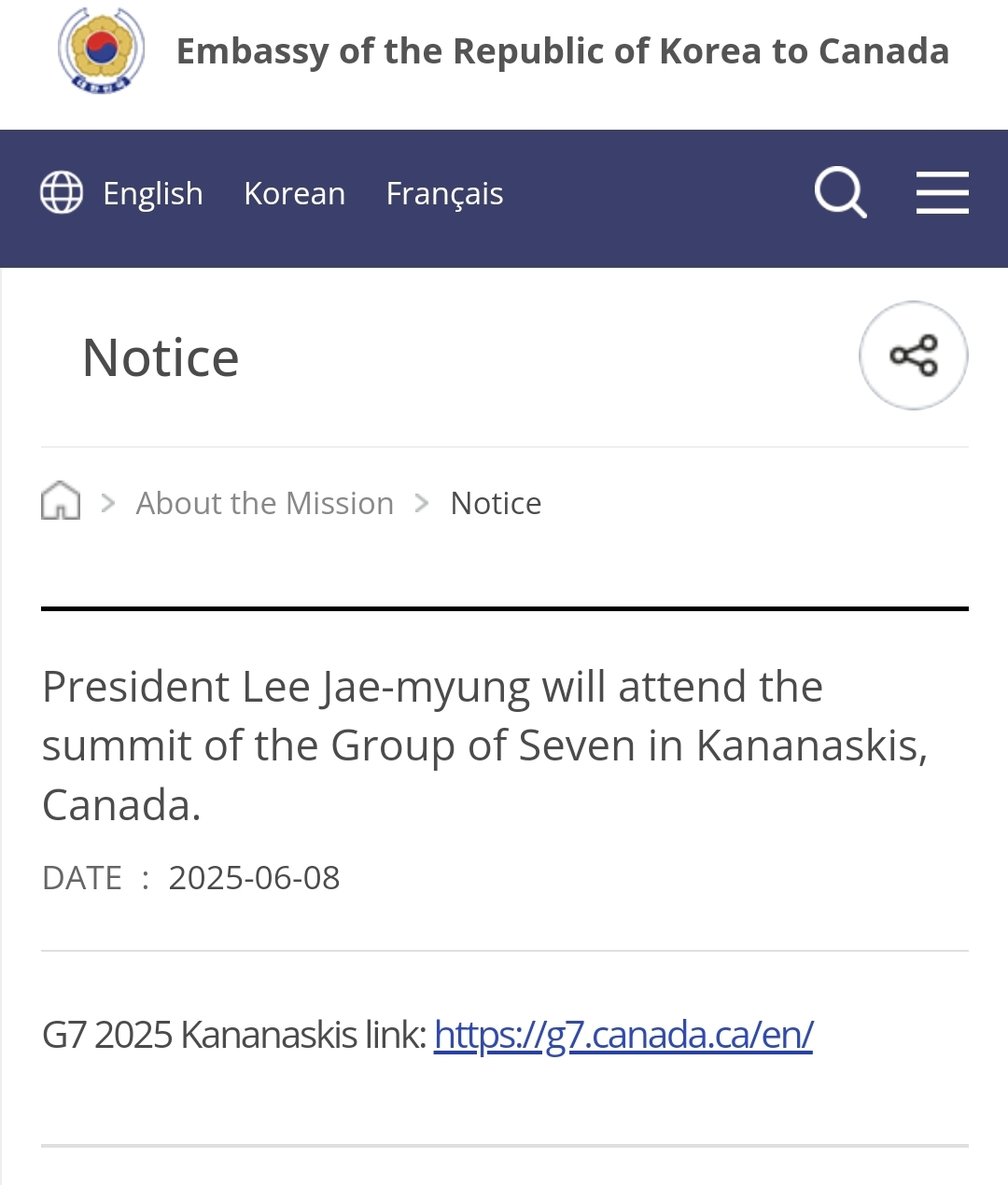Click the chevron right after About the Mission
Viewport: 1008px width, 1185px height.
click(x=422, y=504)
